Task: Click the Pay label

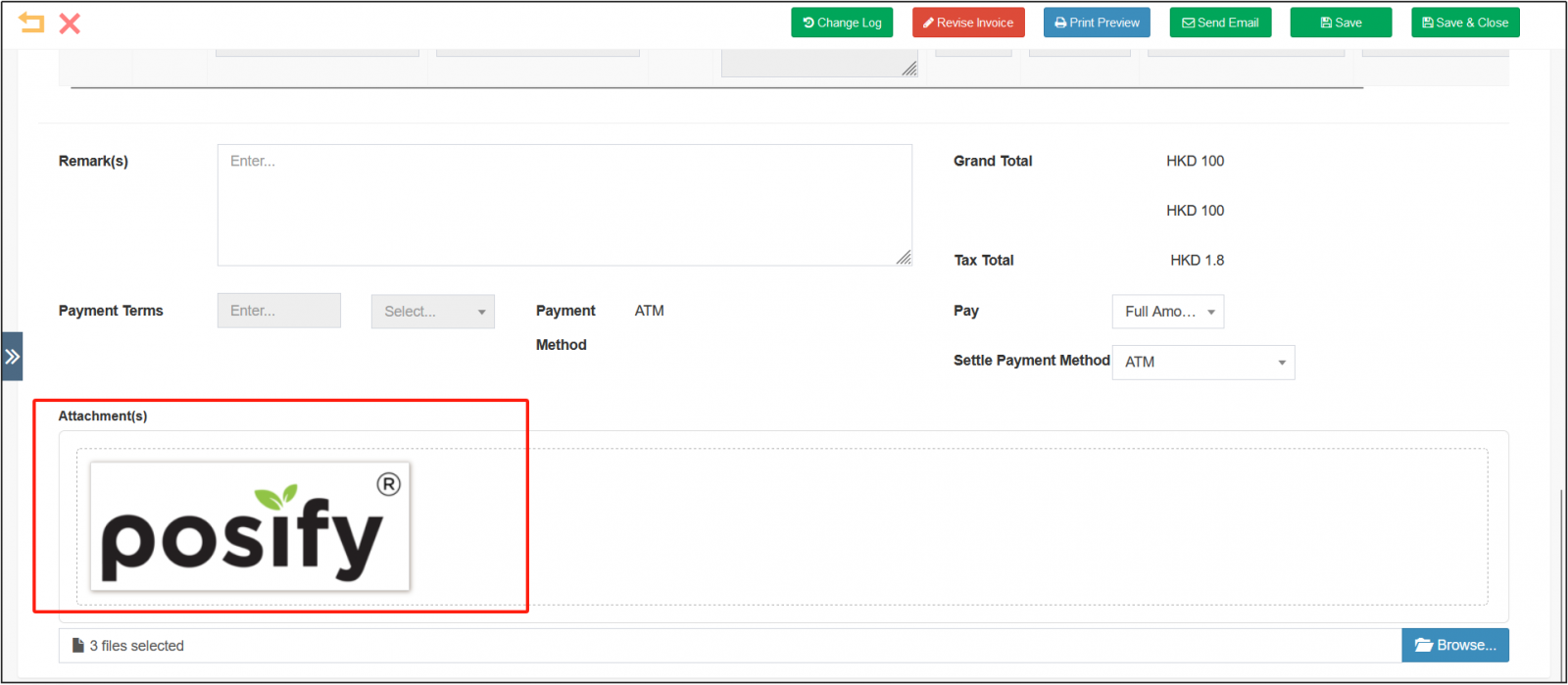Action: click(966, 311)
